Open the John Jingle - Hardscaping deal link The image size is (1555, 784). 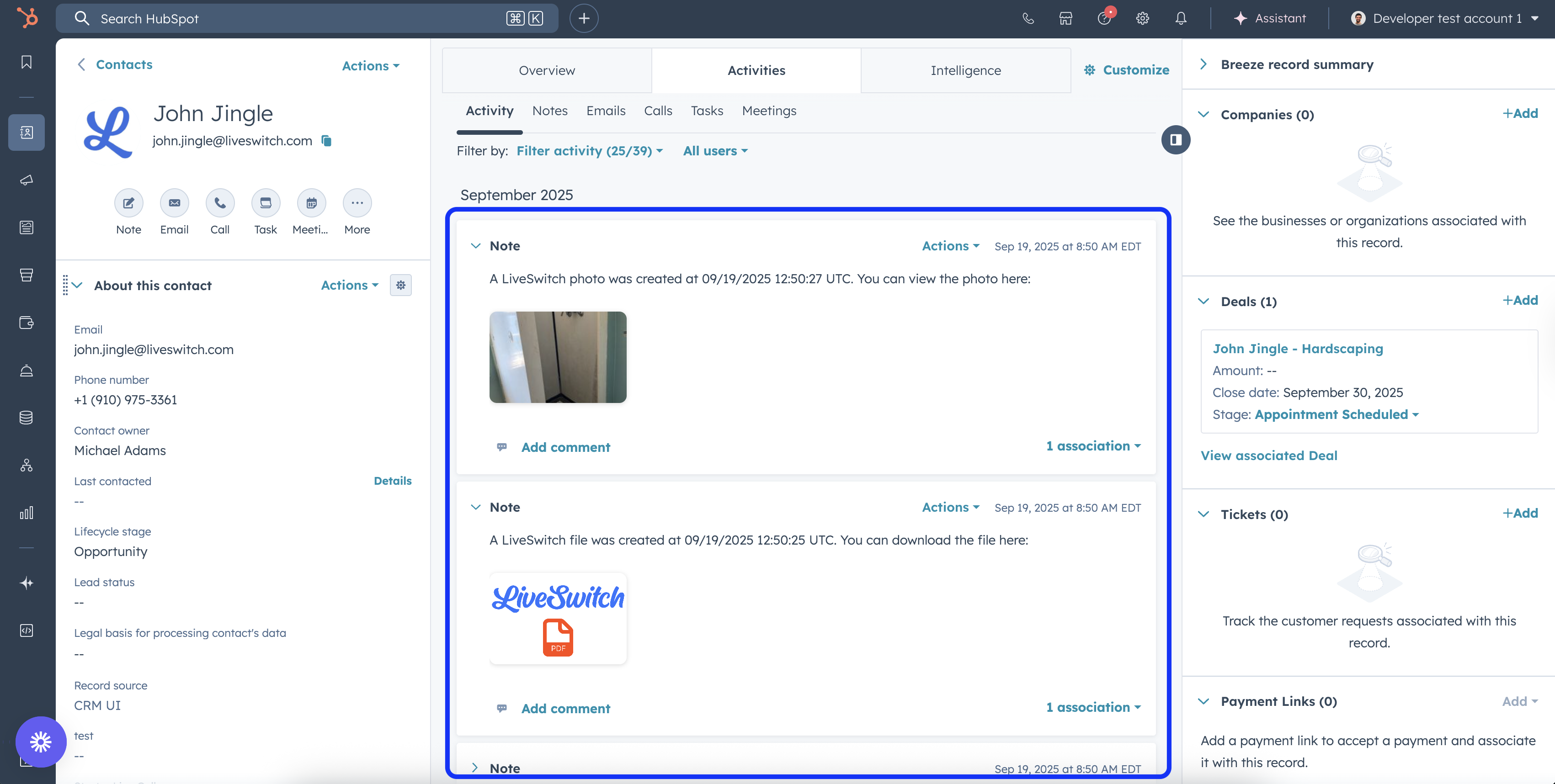[1297, 349]
